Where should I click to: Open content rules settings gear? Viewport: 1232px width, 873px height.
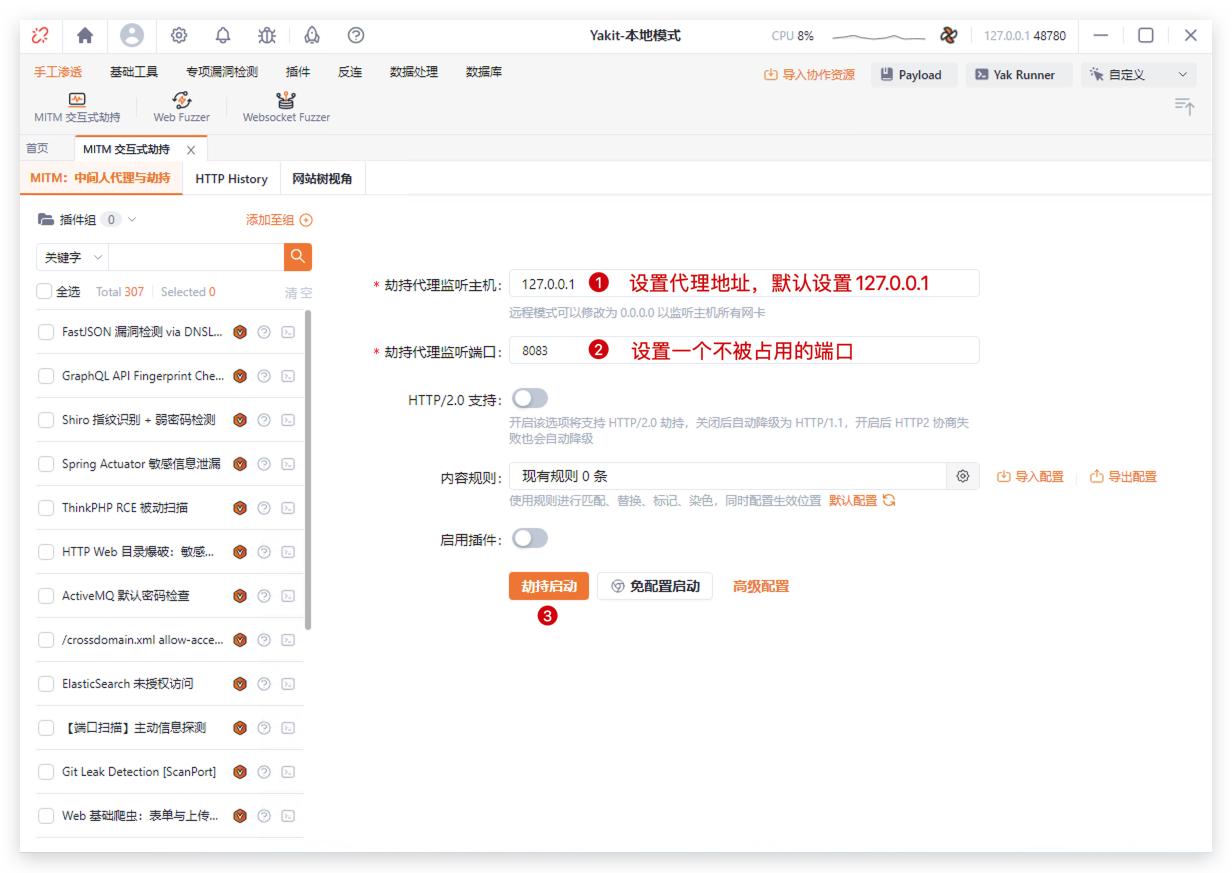pyautogui.click(x=963, y=477)
